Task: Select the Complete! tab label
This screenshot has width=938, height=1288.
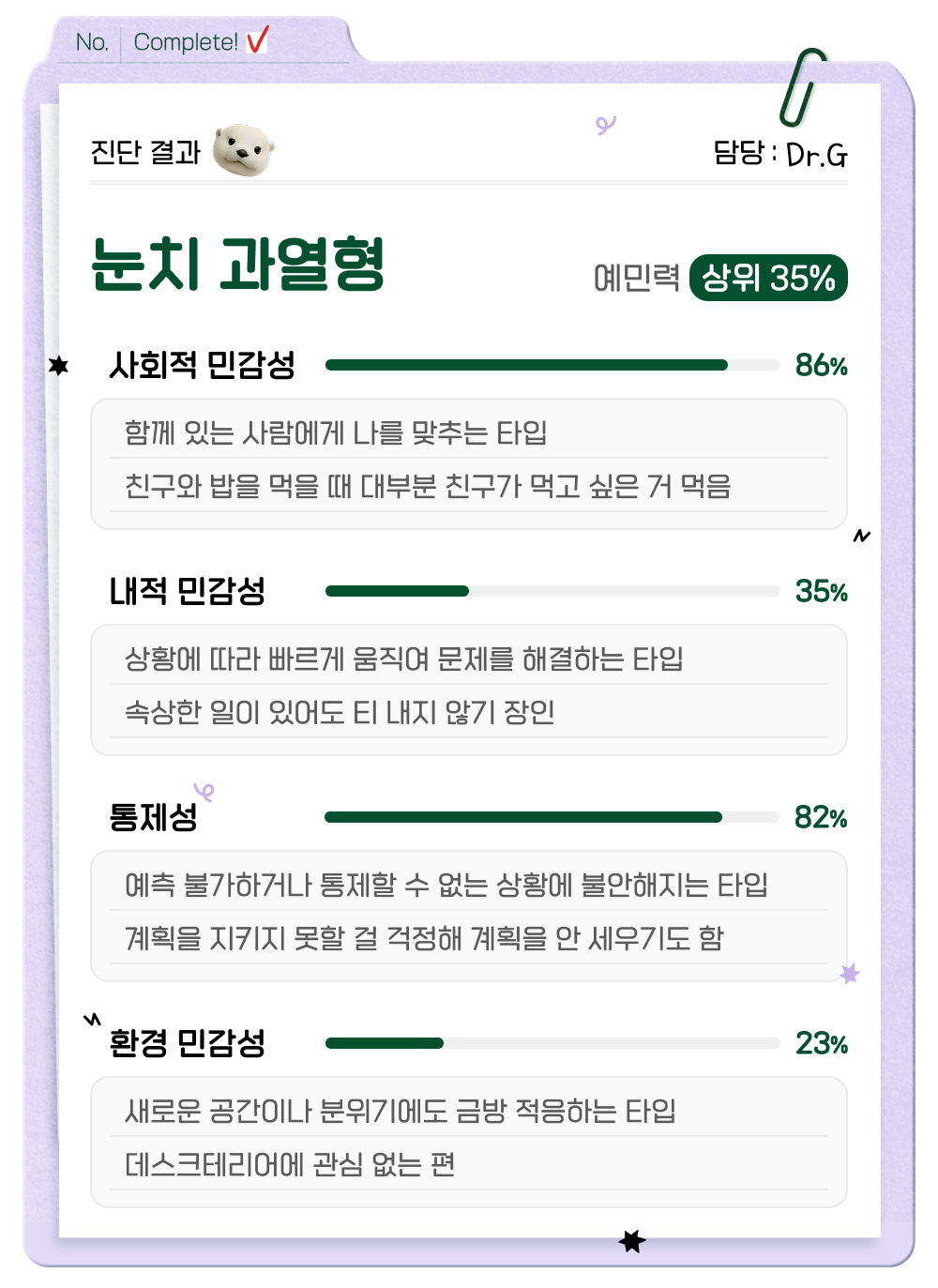Action: (186, 42)
